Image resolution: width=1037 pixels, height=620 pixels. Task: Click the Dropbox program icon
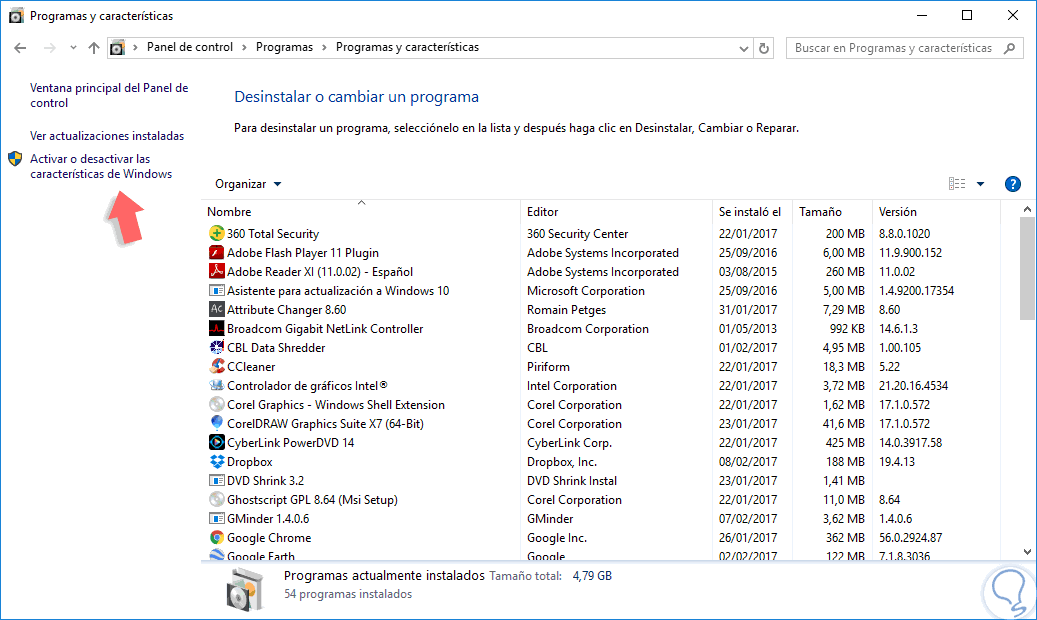216,461
